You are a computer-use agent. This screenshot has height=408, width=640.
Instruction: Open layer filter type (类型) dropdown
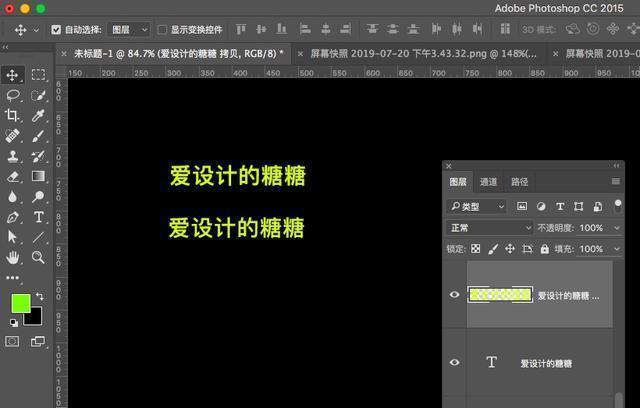click(477, 206)
